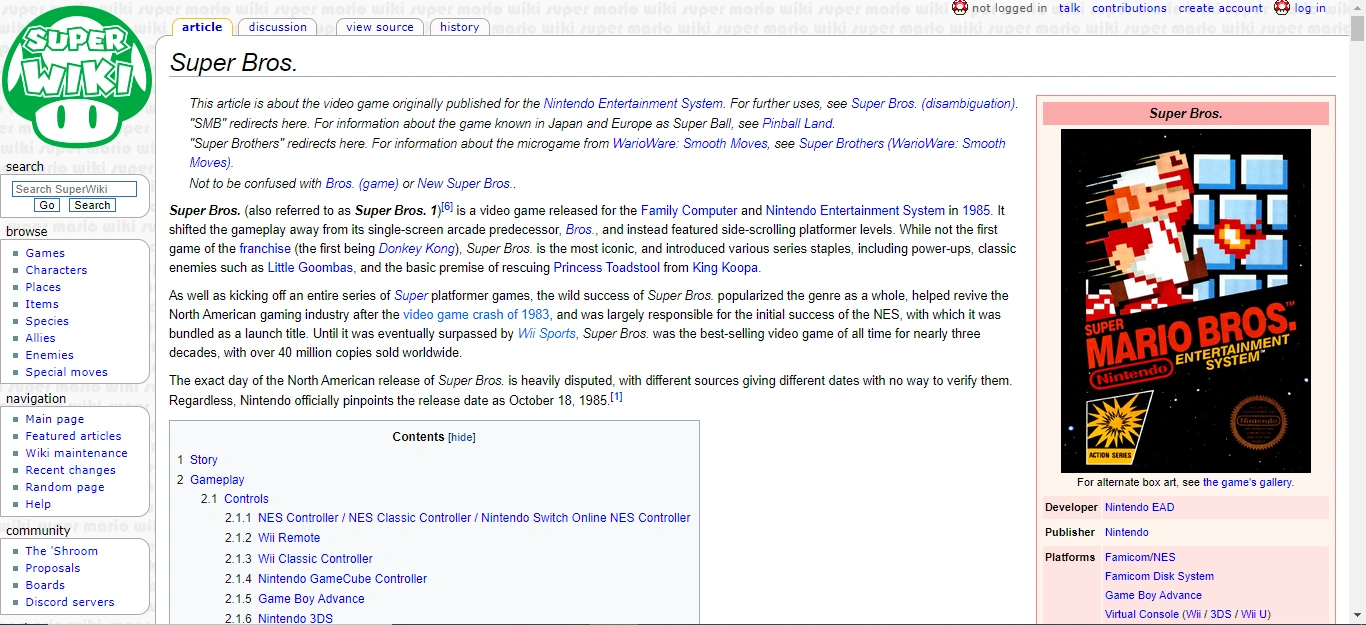The height and width of the screenshot is (625, 1366).
Task: Open the Recent changes link
Action: point(71,470)
